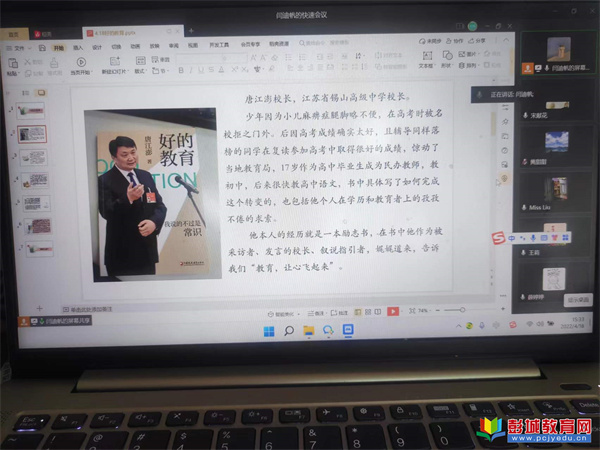600x450 pixels.
Task: Switch to the WPS Home (首页) tab
Action: [x=14, y=34]
